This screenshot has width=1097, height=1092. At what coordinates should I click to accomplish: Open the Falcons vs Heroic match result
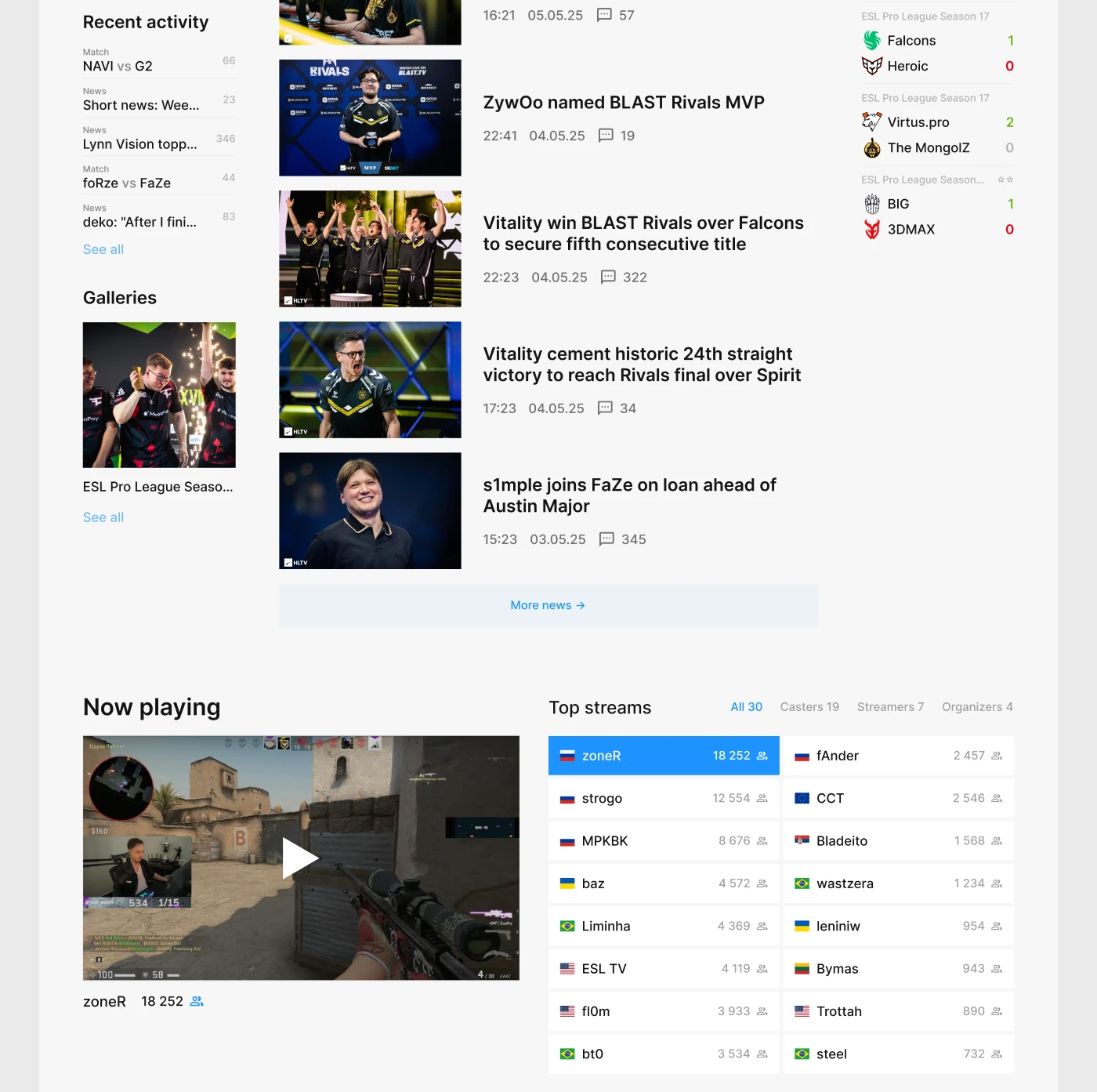point(938,53)
